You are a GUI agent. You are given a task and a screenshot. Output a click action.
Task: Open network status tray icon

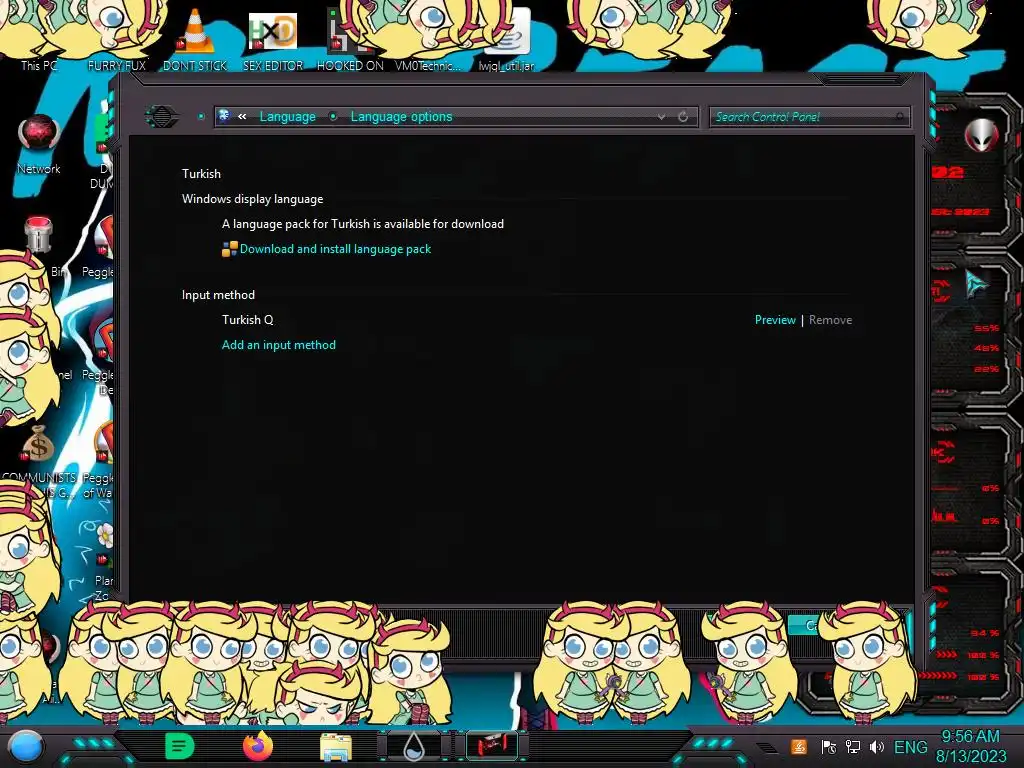coord(852,747)
